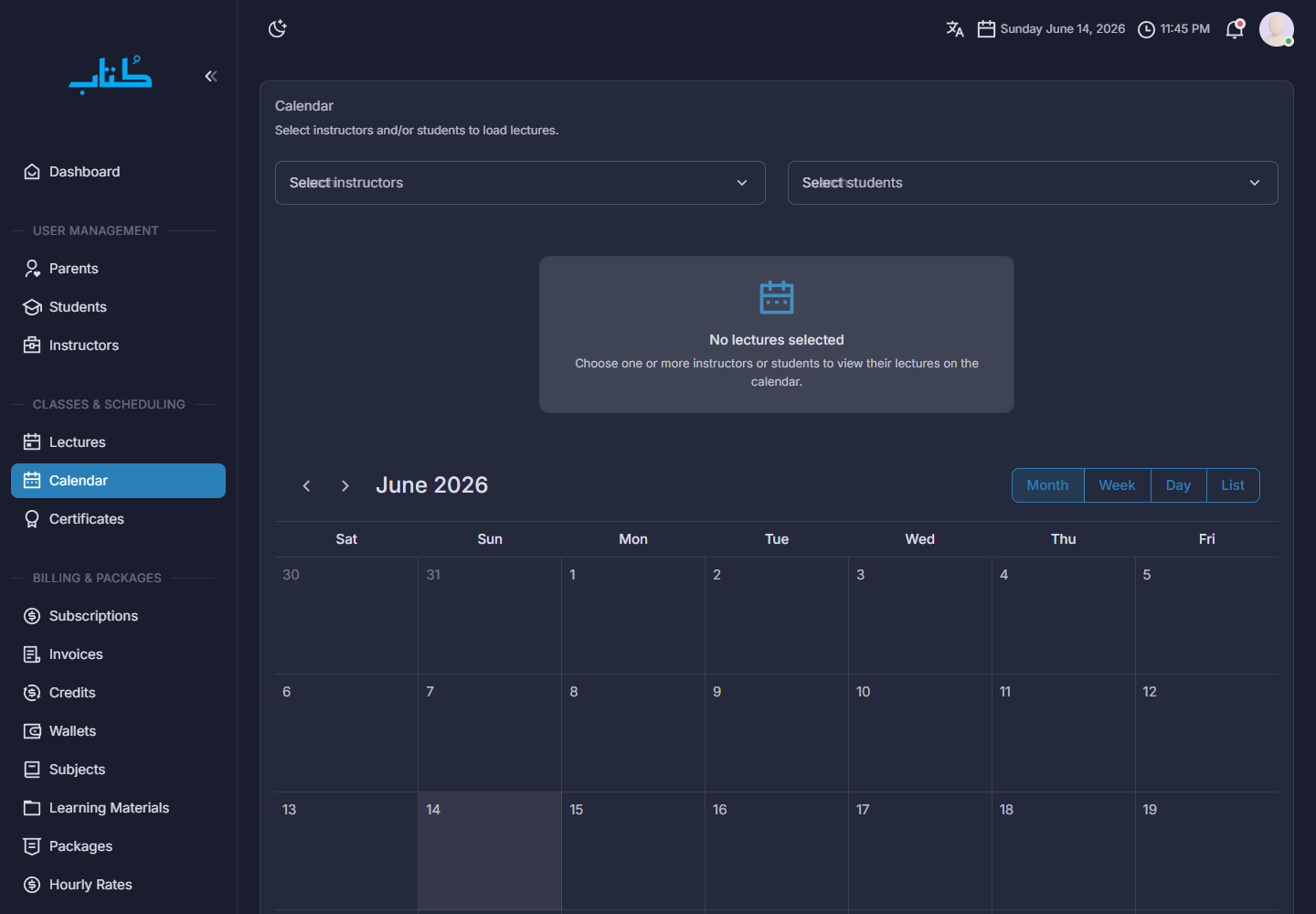The image size is (1316, 914).
Task: Click the Invoices icon in sidebar
Action: pos(32,654)
